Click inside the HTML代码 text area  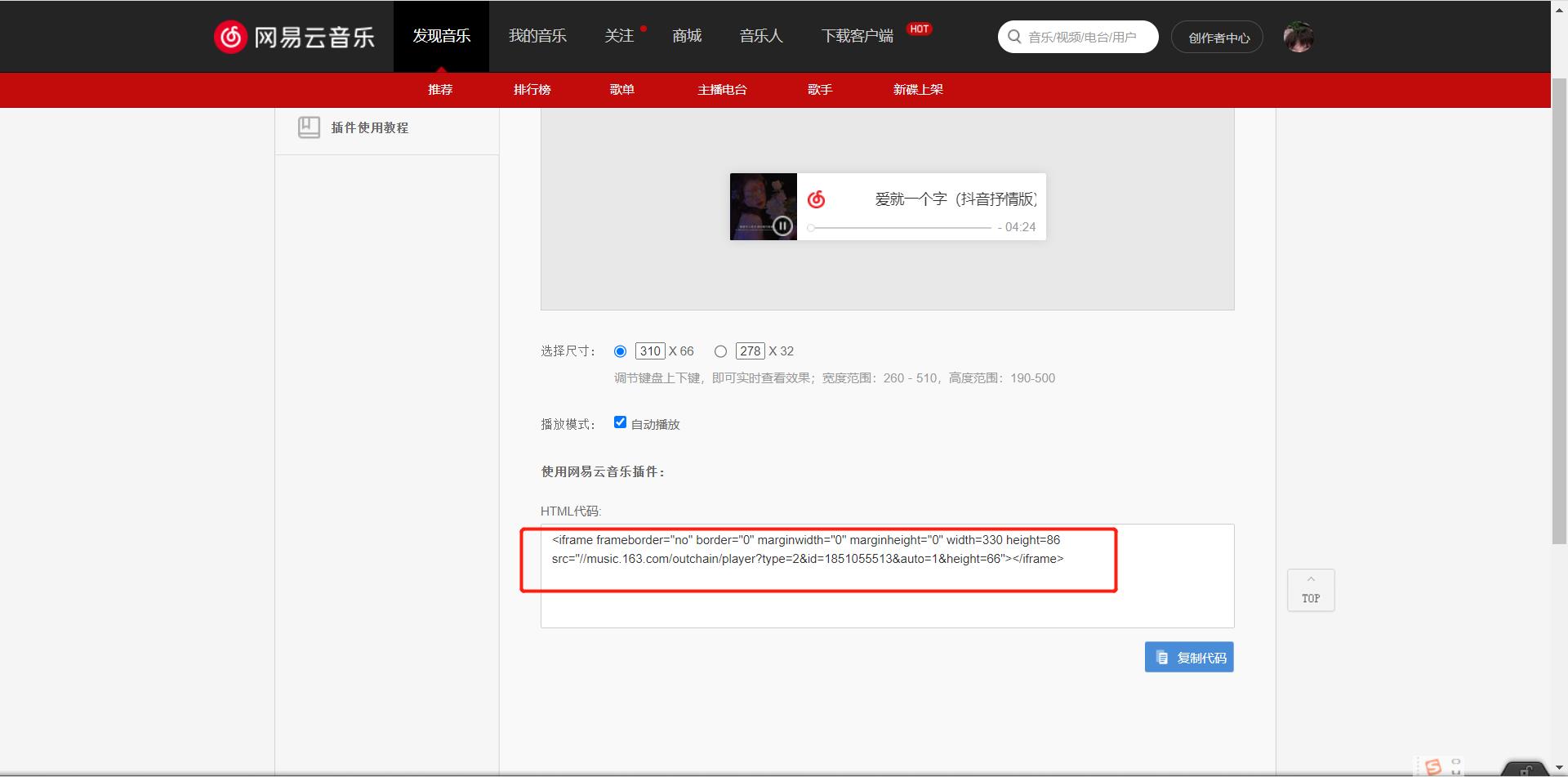(x=887, y=576)
